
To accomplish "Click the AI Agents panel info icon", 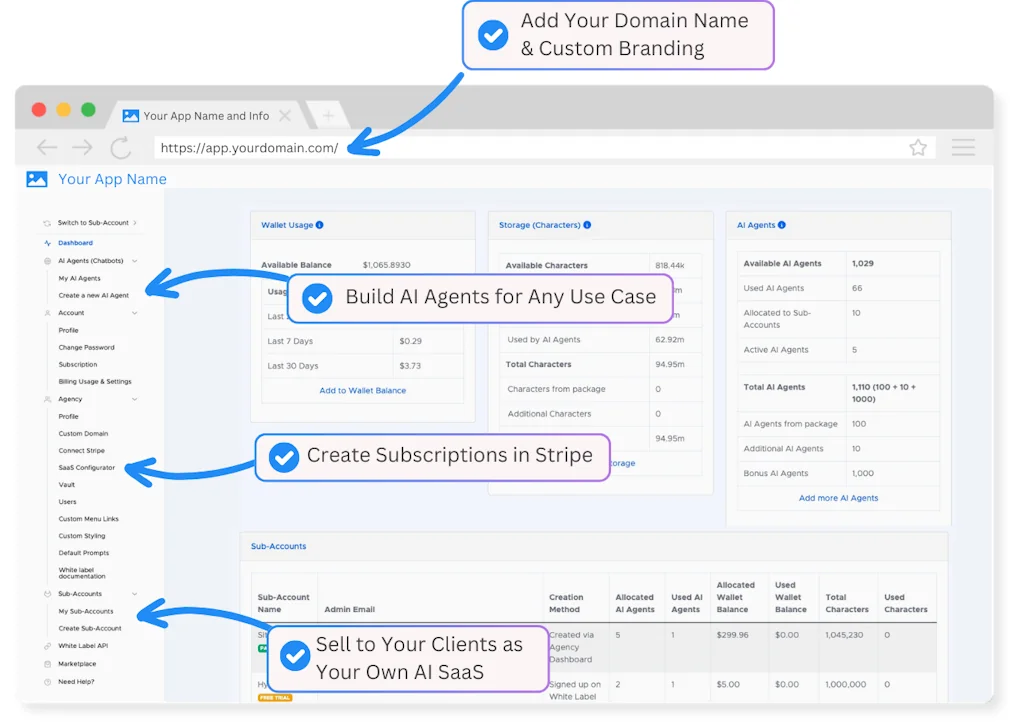I will [x=782, y=225].
